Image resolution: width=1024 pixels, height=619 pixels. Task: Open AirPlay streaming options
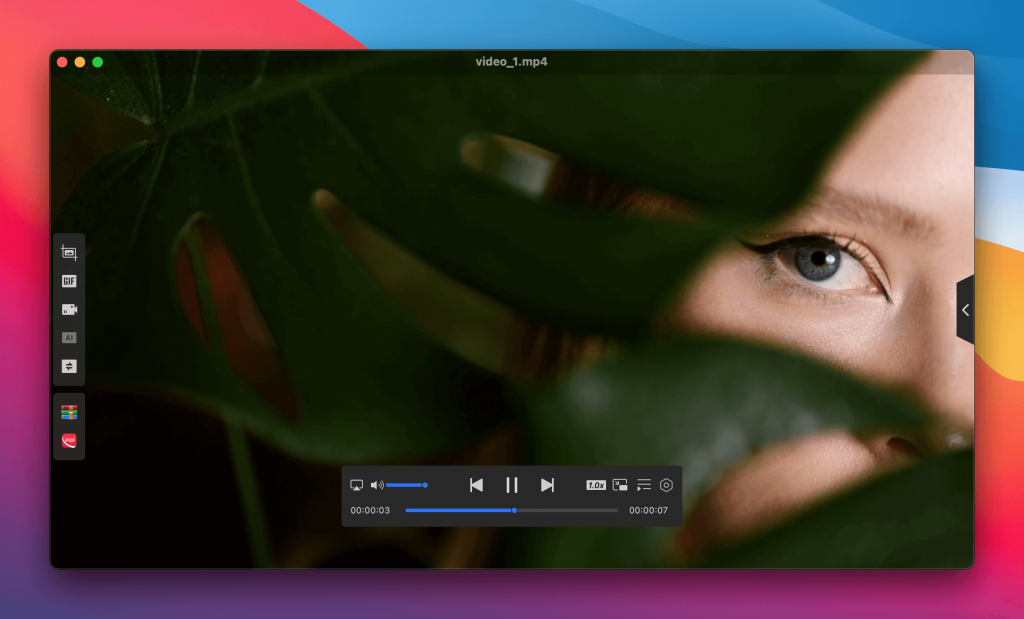(x=356, y=485)
